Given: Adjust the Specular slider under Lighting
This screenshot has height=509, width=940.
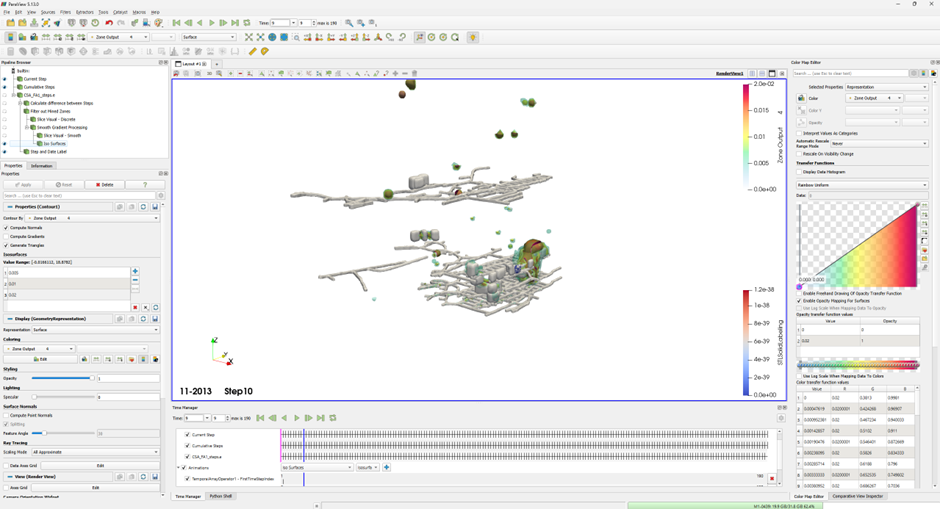Looking at the screenshot, I should coord(62,397).
